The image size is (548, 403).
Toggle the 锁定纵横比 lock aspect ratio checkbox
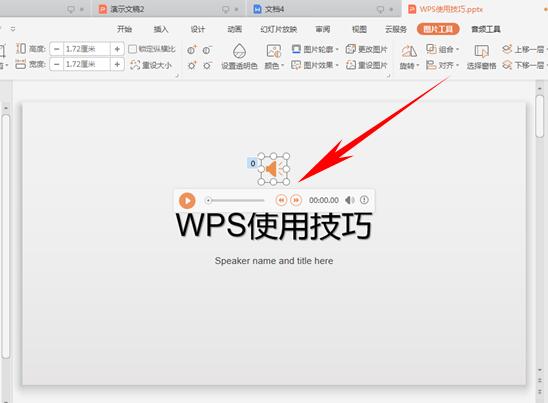[132, 49]
